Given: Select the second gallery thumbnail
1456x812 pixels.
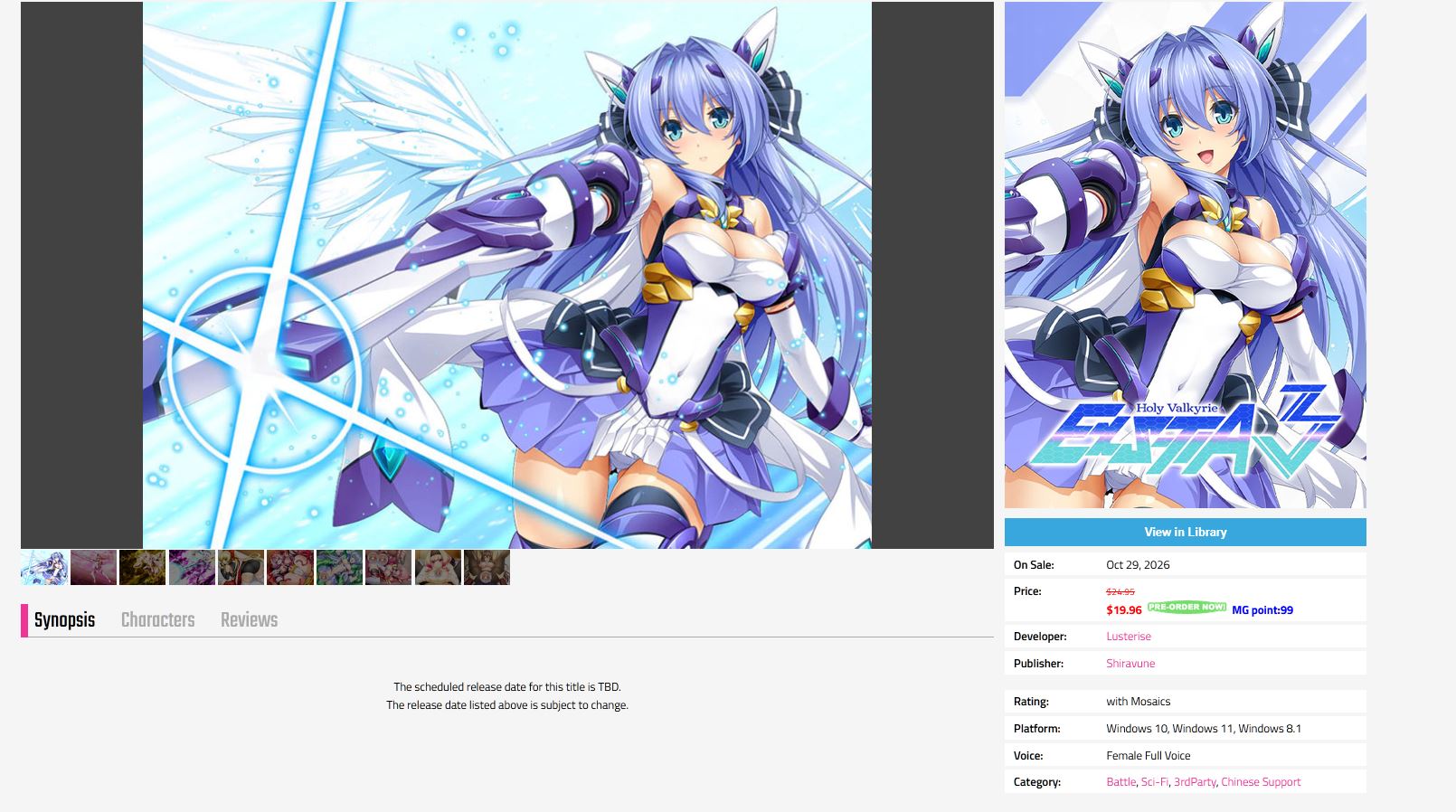Looking at the screenshot, I should (x=93, y=568).
